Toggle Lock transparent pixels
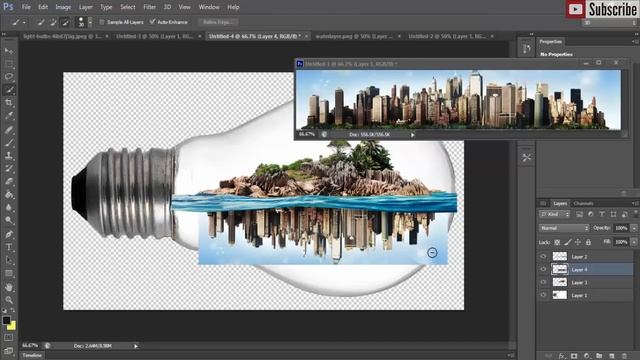This screenshot has height=360, width=640. 557,242
